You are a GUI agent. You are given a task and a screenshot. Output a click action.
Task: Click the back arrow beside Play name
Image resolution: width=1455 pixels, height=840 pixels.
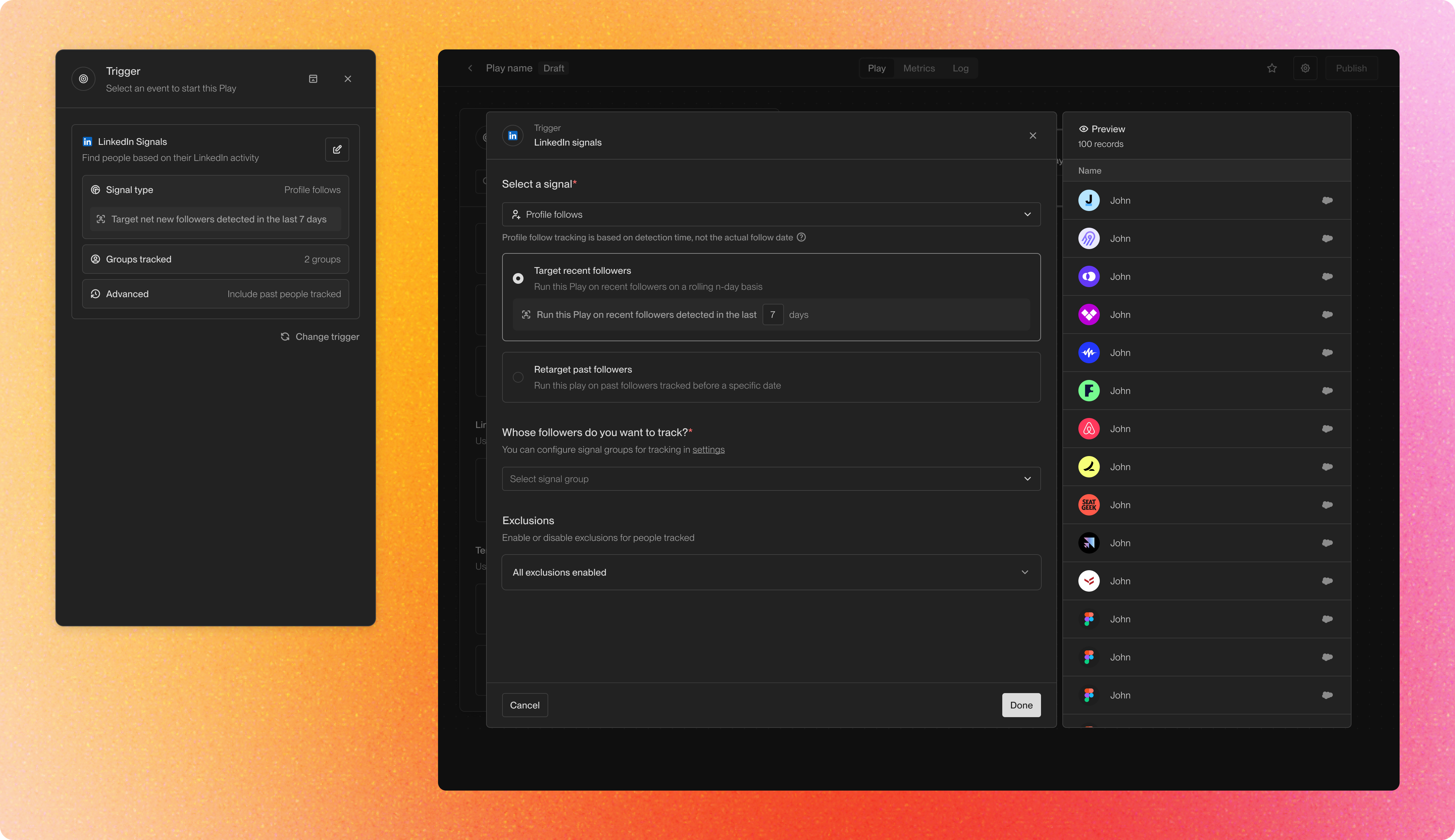pos(470,68)
